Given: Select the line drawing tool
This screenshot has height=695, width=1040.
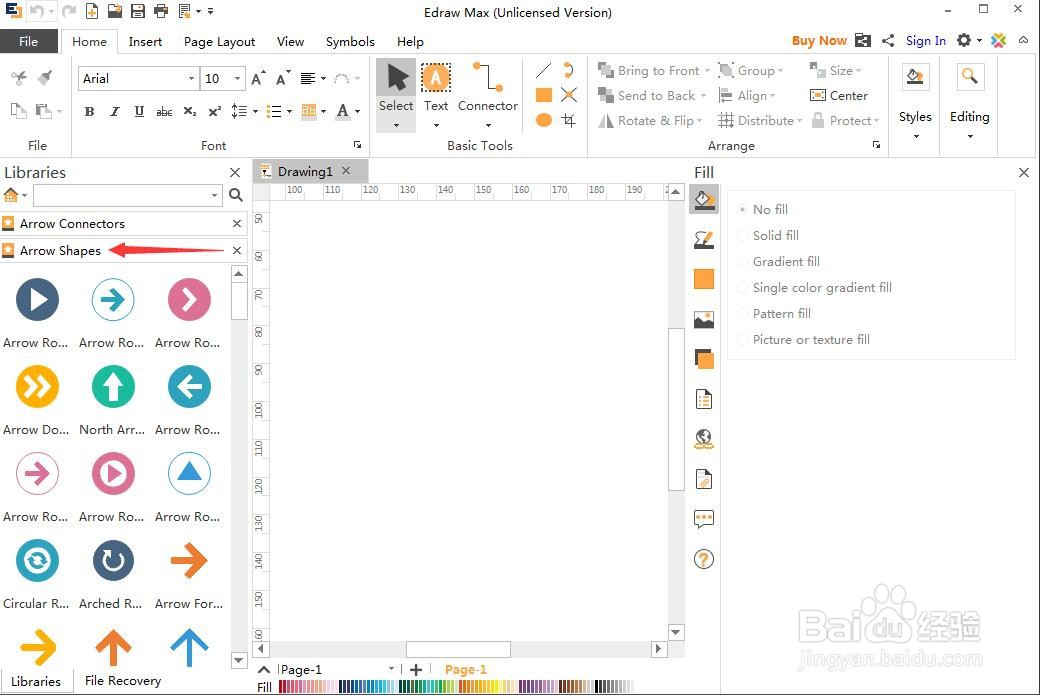Looking at the screenshot, I should [543, 70].
